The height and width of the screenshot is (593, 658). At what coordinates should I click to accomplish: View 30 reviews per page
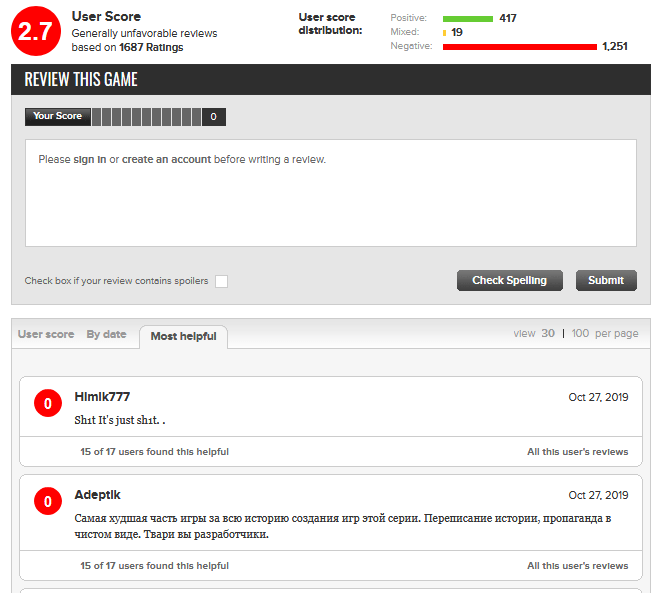pyautogui.click(x=548, y=333)
